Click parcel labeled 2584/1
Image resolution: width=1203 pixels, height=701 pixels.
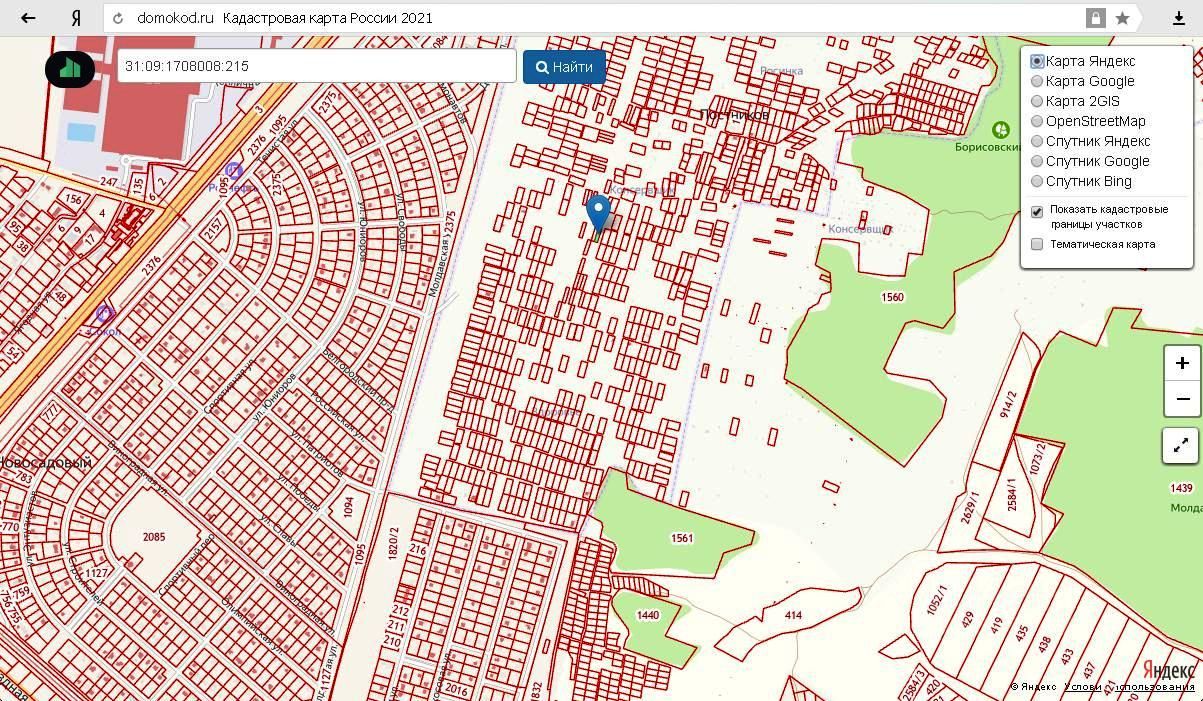[x=1011, y=496]
